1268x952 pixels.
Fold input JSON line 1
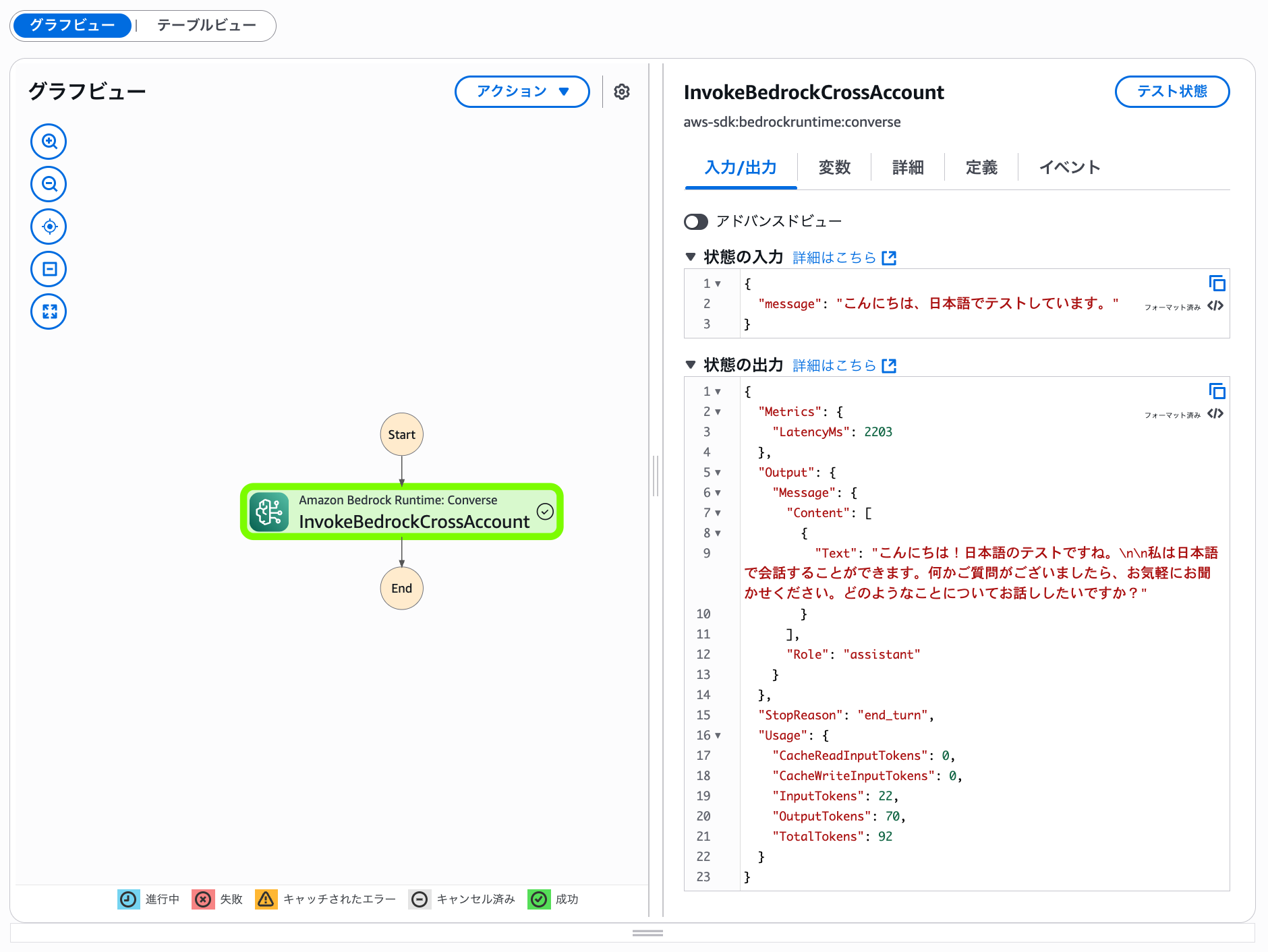click(718, 284)
